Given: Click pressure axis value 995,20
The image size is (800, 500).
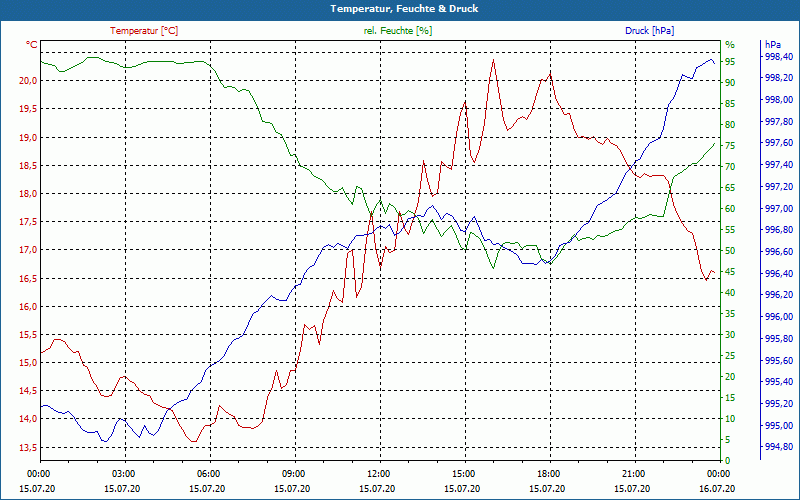Looking at the screenshot, I should coord(779,404).
